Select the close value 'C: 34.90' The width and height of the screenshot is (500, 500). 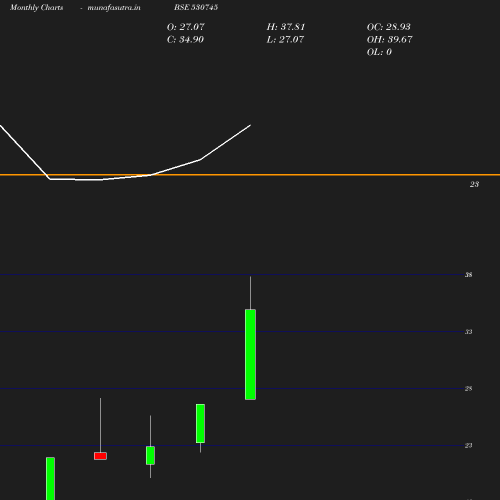[185, 39]
